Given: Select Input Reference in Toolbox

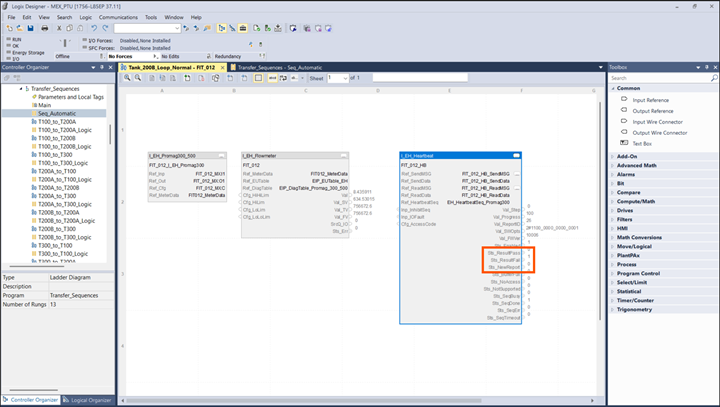Looking at the screenshot, I should coord(650,100).
